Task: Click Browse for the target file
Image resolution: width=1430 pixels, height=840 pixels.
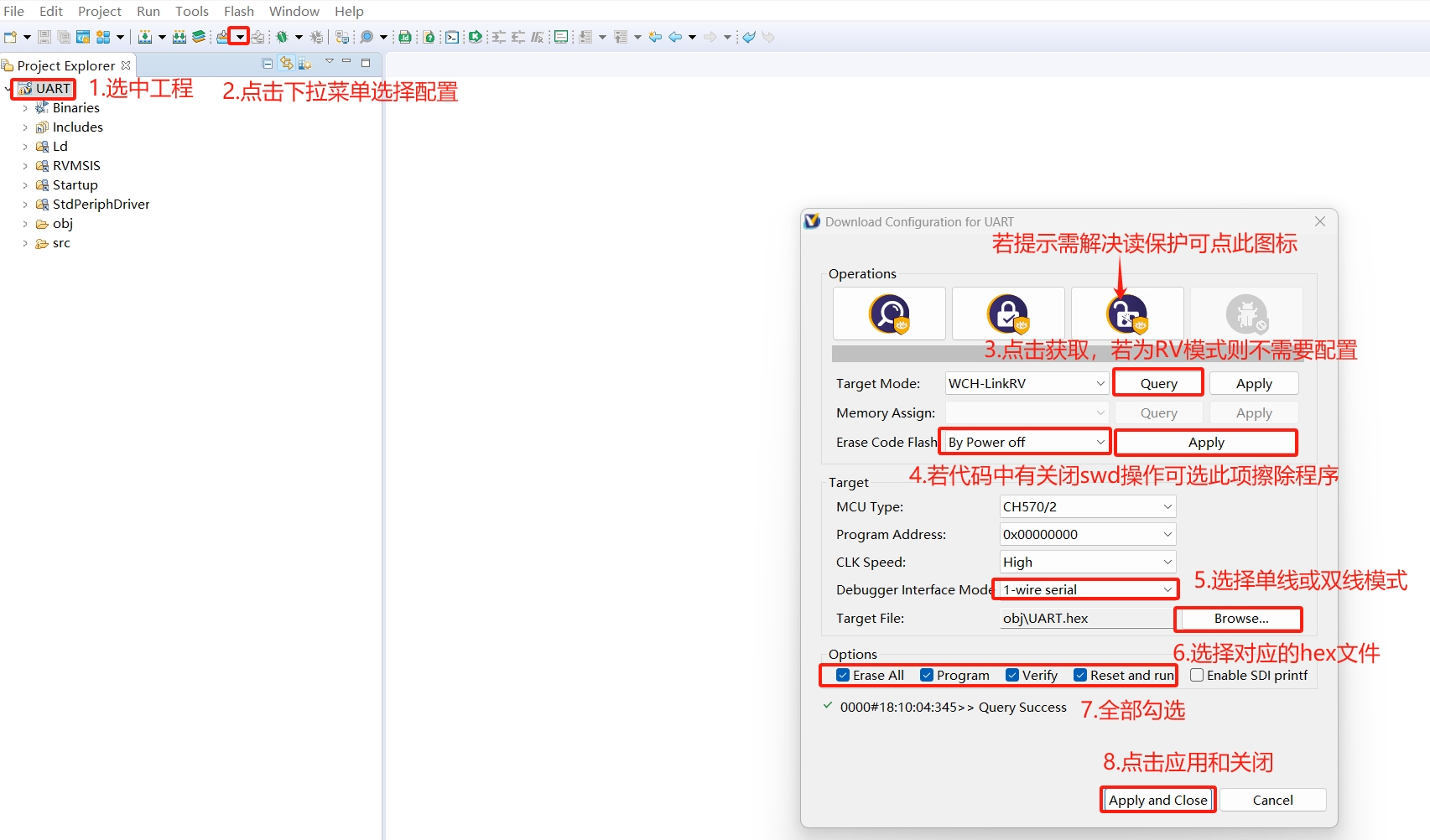Action: [1241, 619]
